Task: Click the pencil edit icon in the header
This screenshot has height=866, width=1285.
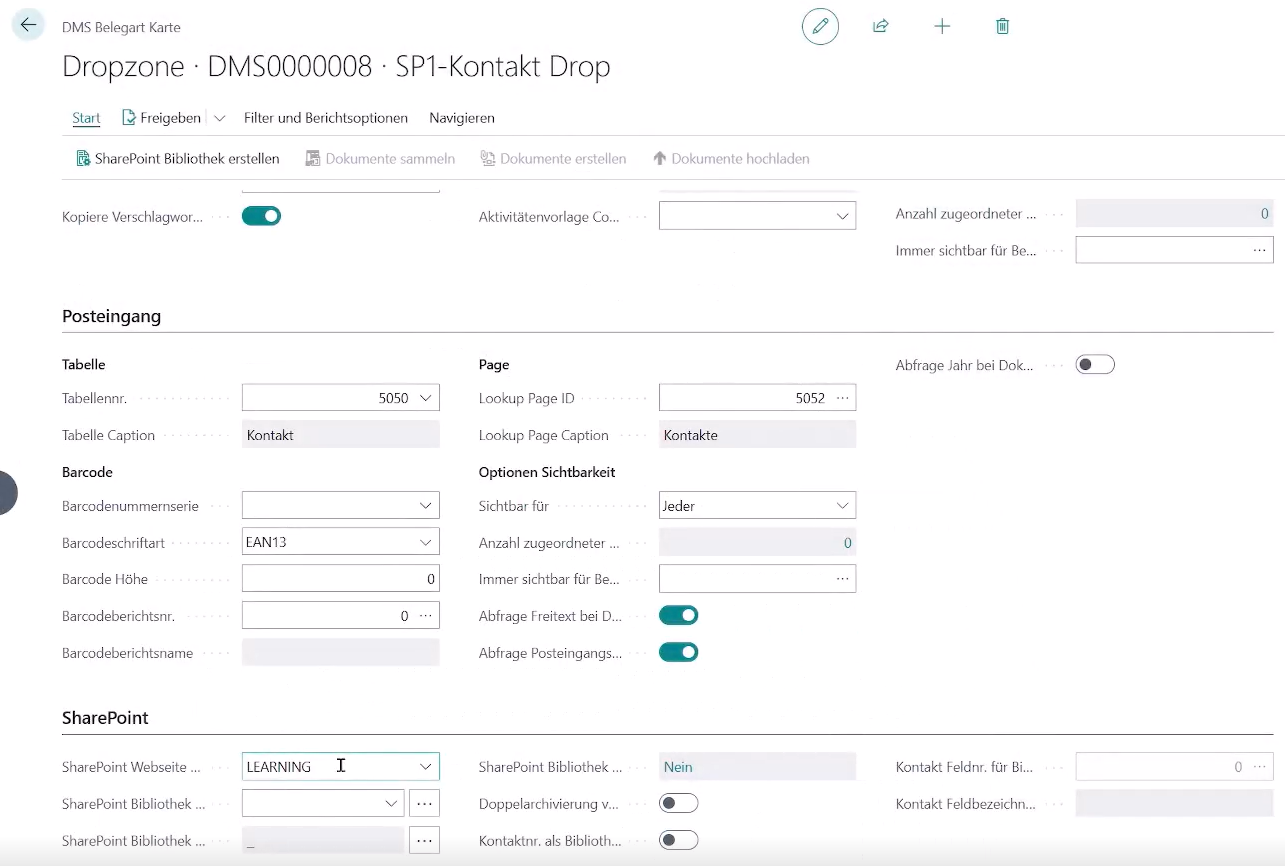Action: [820, 27]
